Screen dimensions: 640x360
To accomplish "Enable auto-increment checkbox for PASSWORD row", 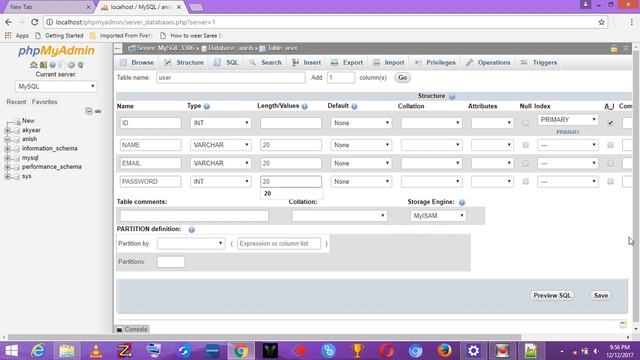I will point(610,182).
